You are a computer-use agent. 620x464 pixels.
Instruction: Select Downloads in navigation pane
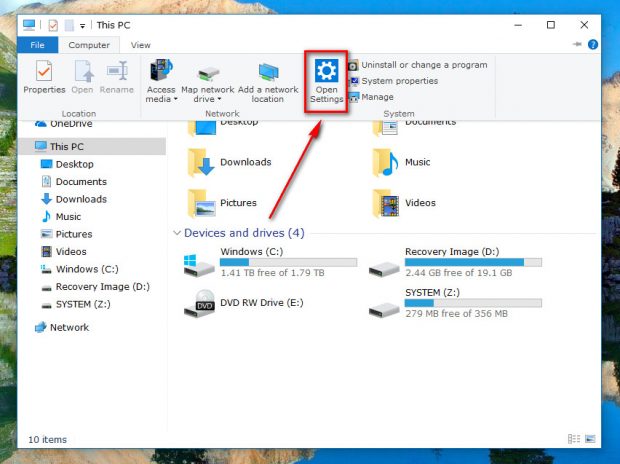point(74,199)
